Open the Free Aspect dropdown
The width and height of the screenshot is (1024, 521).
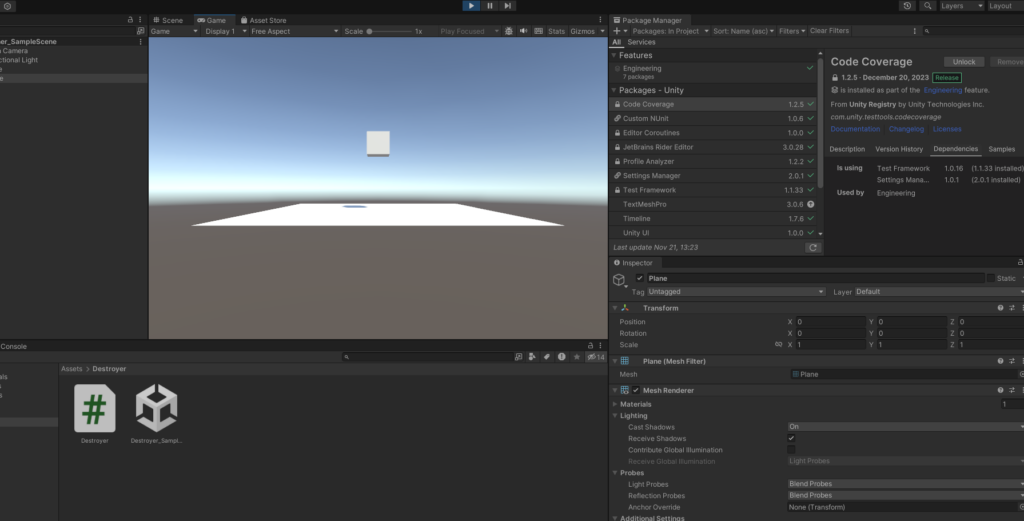295,31
